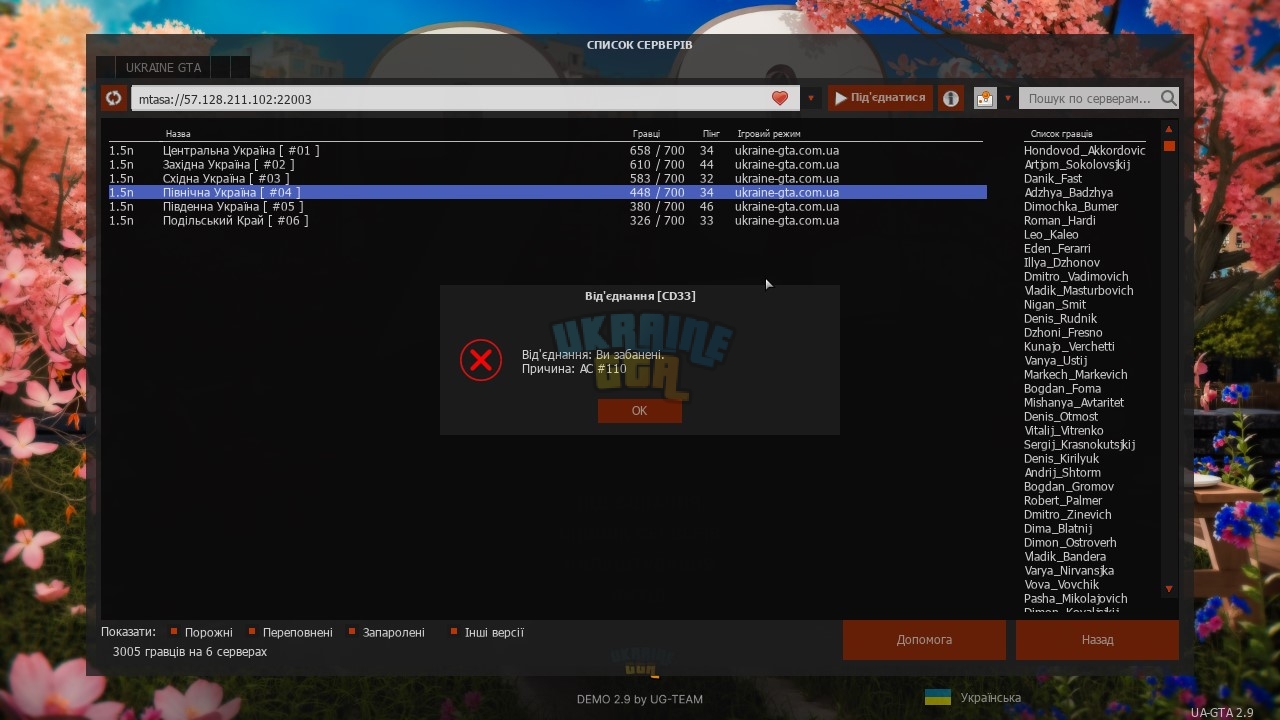The image size is (1280, 720).
Task: Select the Українська language option
Action: click(990, 698)
